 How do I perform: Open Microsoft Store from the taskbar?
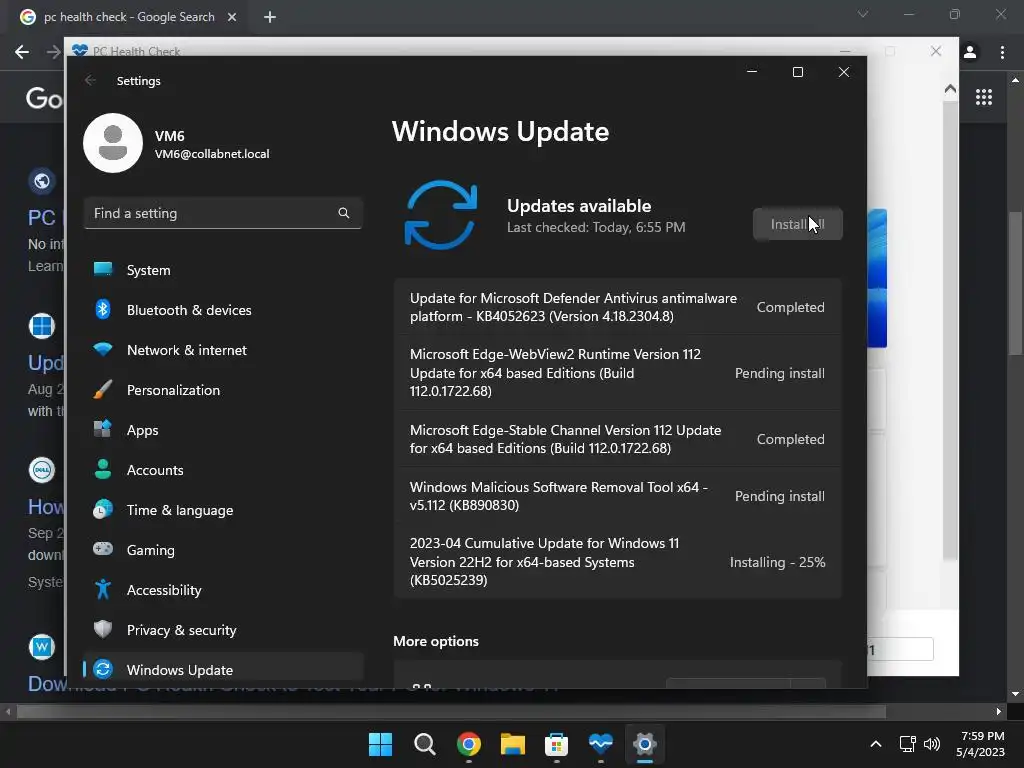(x=556, y=744)
